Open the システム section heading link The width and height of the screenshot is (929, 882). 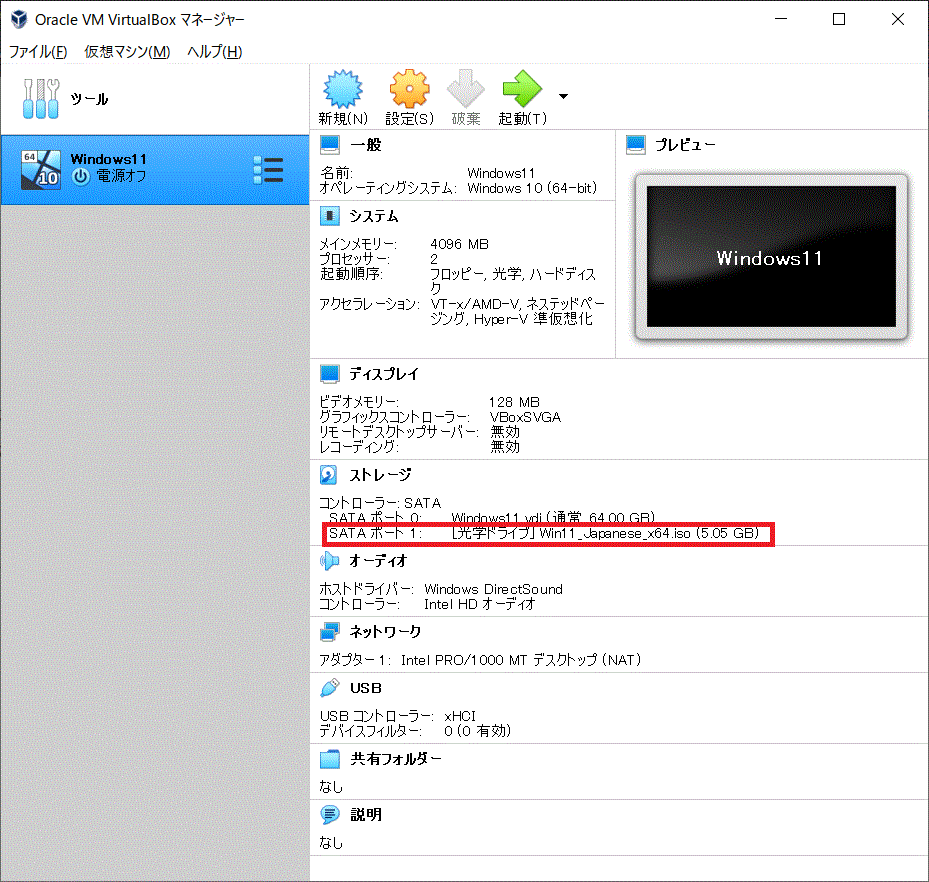pyautogui.click(x=373, y=216)
